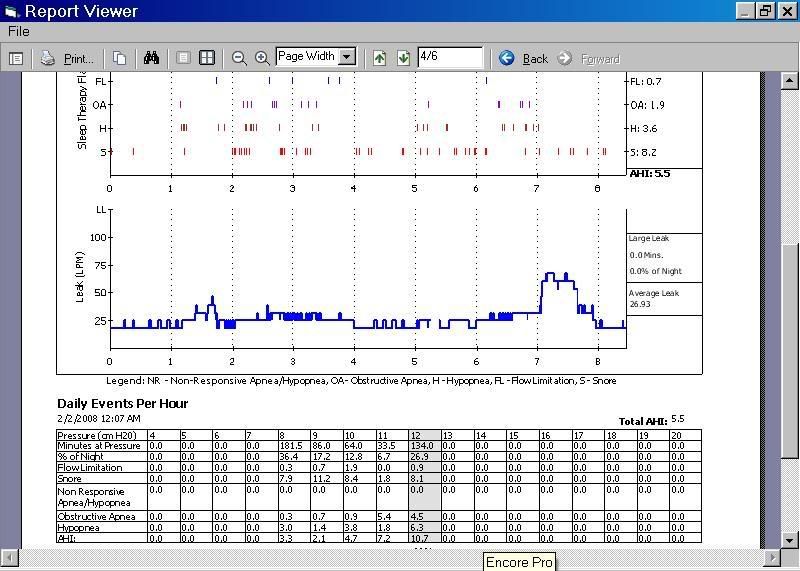The width and height of the screenshot is (800, 571).
Task: Click the 'Large Leak' label
Action: pos(648,238)
